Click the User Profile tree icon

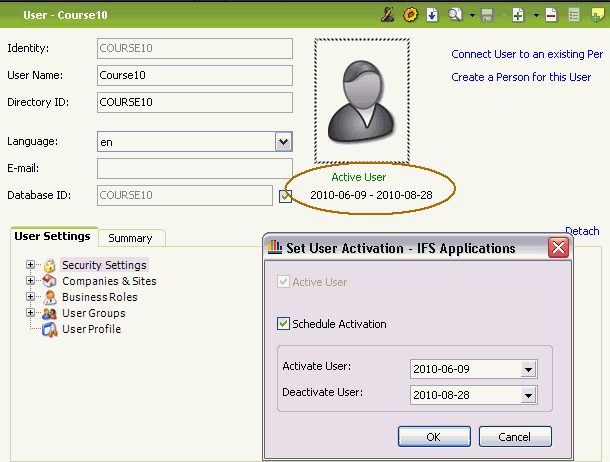tap(49, 329)
